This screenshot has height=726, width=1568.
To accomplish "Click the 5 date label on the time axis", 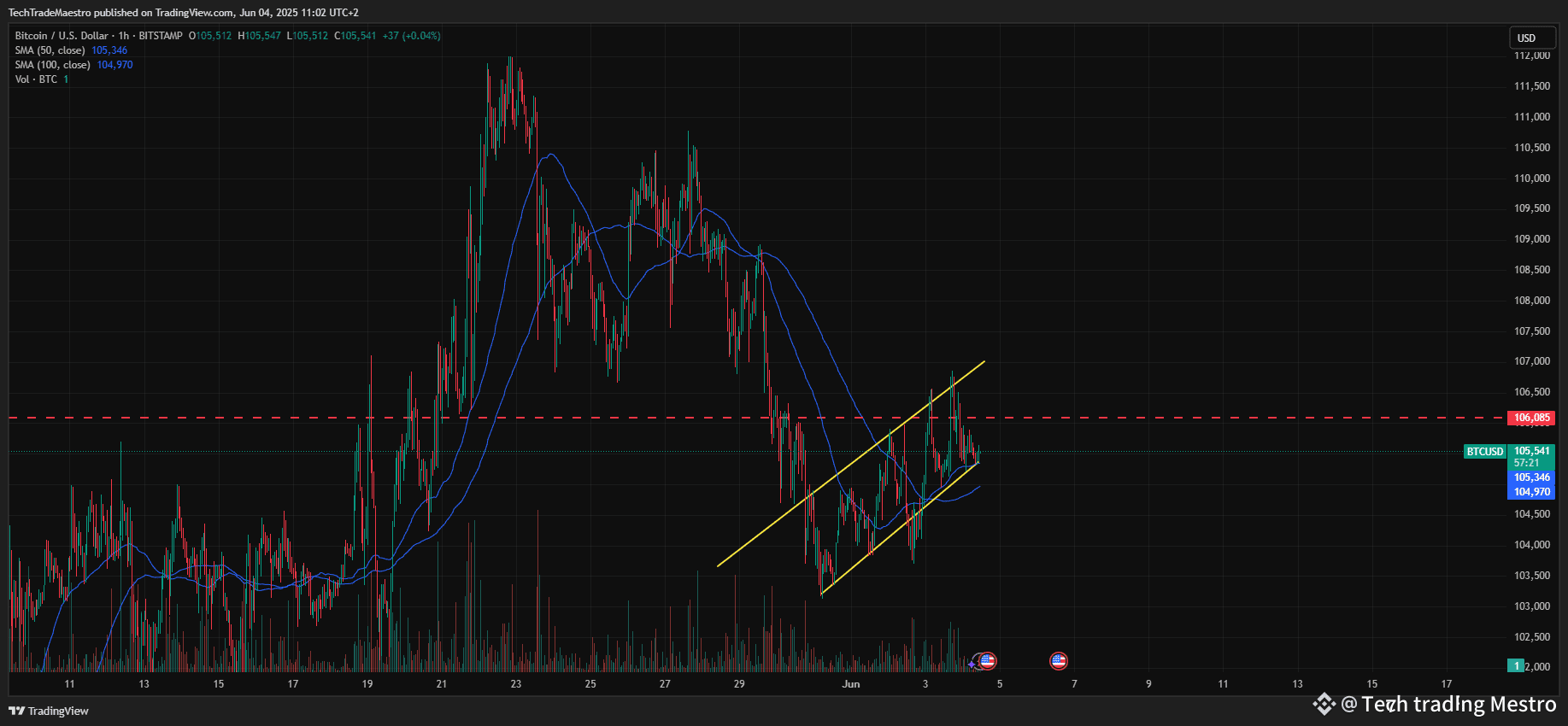I will (1000, 684).
